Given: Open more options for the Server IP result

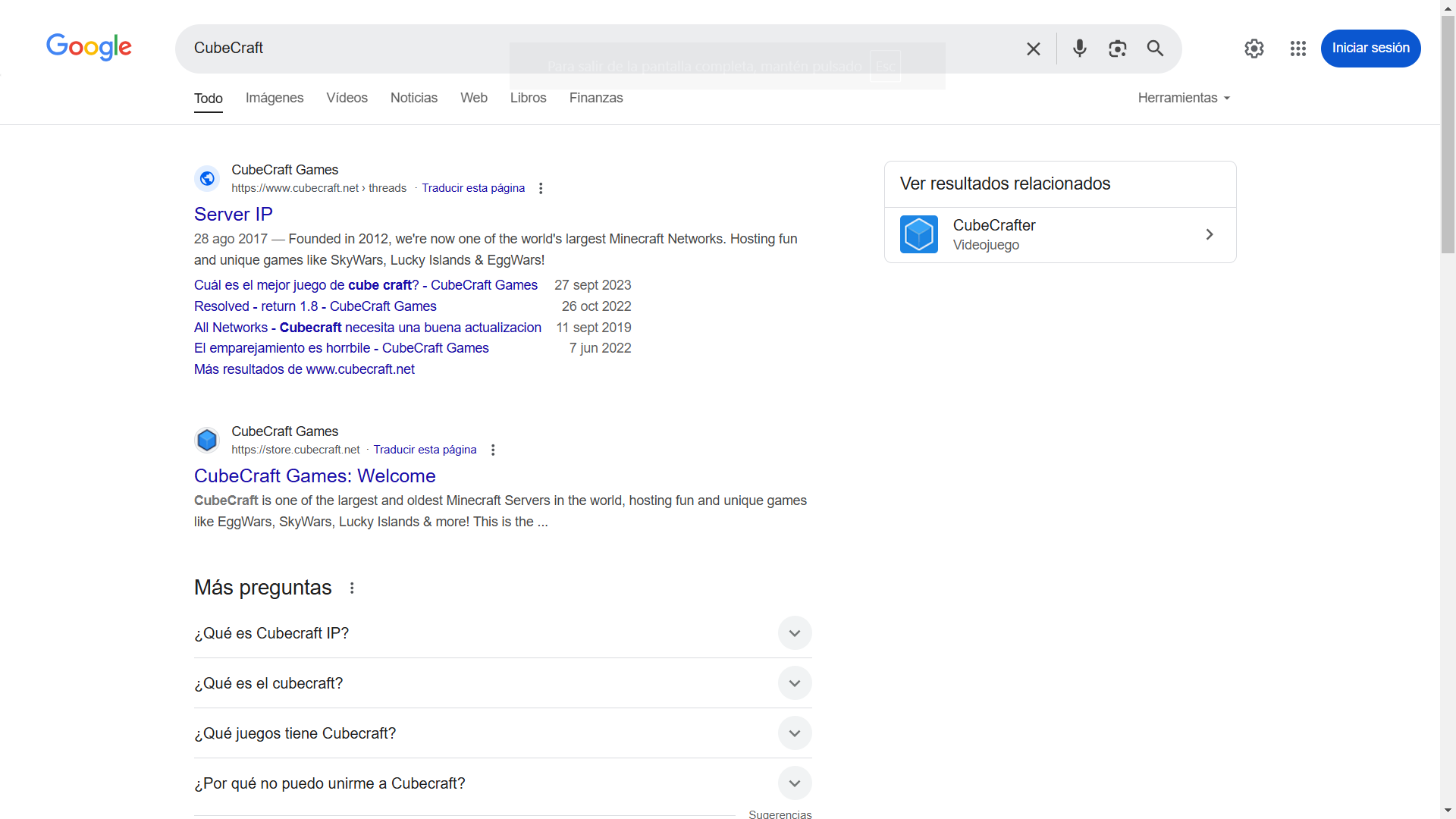Looking at the screenshot, I should tap(541, 188).
